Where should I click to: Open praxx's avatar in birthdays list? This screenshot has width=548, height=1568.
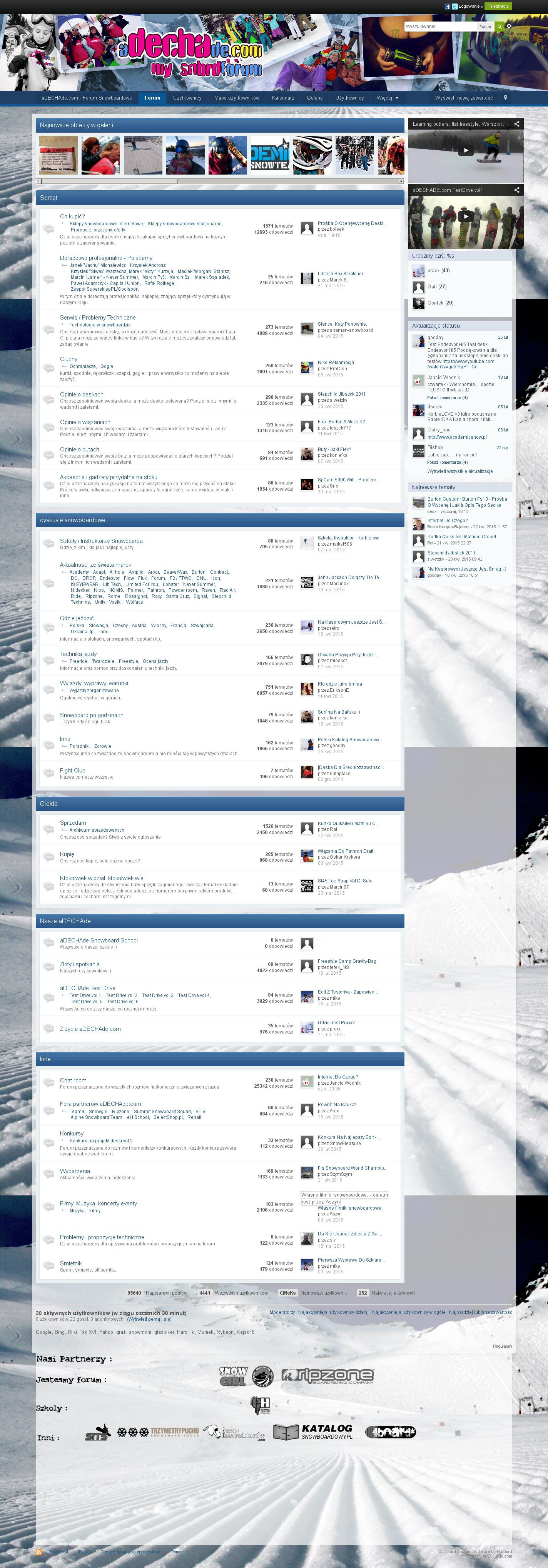[x=418, y=271]
